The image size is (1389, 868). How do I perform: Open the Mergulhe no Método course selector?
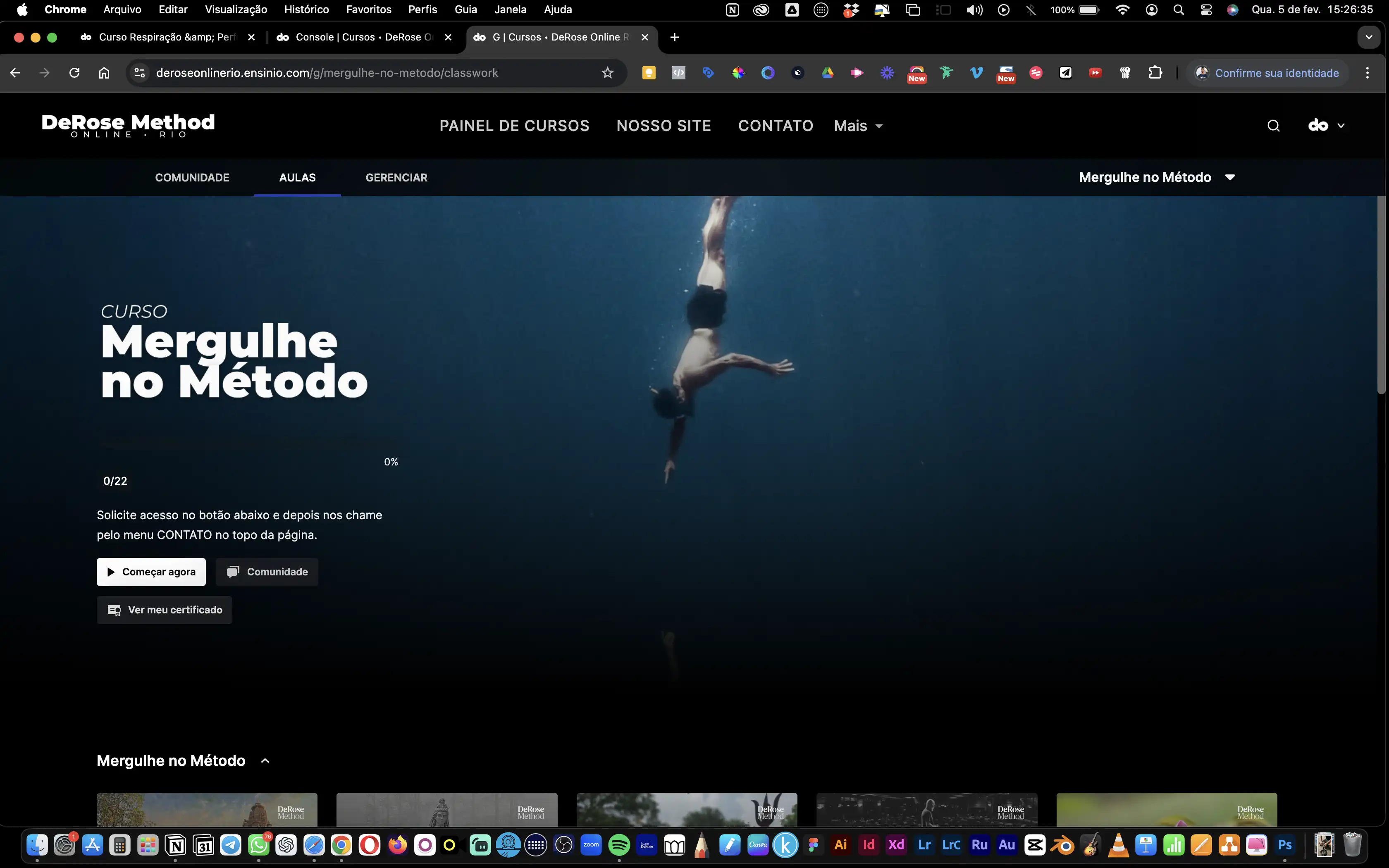[1156, 177]
